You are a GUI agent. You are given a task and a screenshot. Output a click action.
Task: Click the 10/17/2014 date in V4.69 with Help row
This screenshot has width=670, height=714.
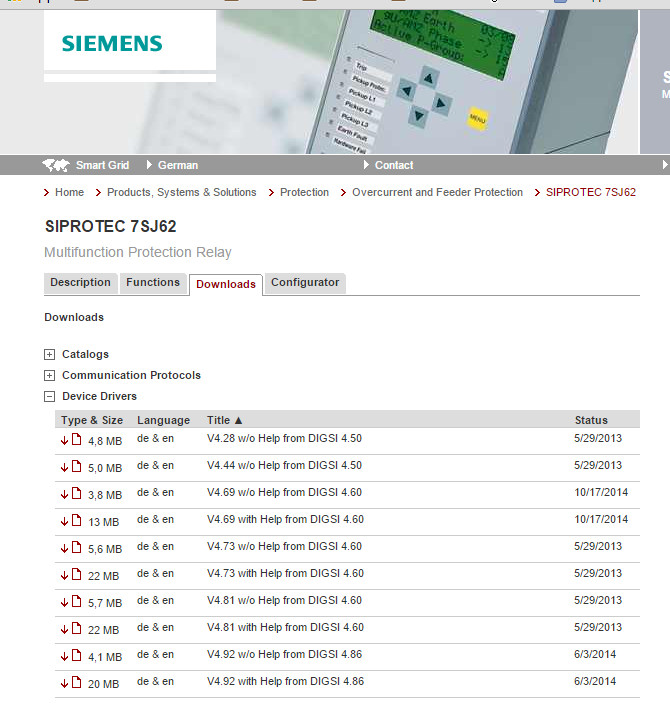pyautogui.click(x=601, y=519)
